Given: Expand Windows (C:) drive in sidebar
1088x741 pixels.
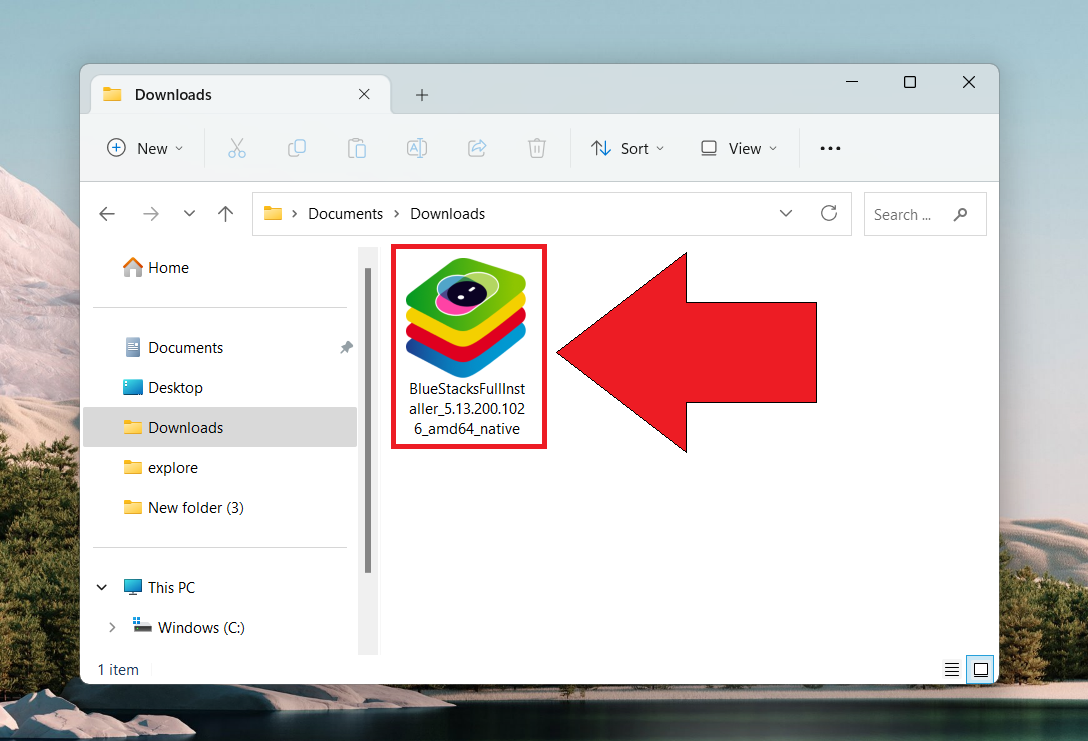Looking at the screenshot, I should pos(113,627).
